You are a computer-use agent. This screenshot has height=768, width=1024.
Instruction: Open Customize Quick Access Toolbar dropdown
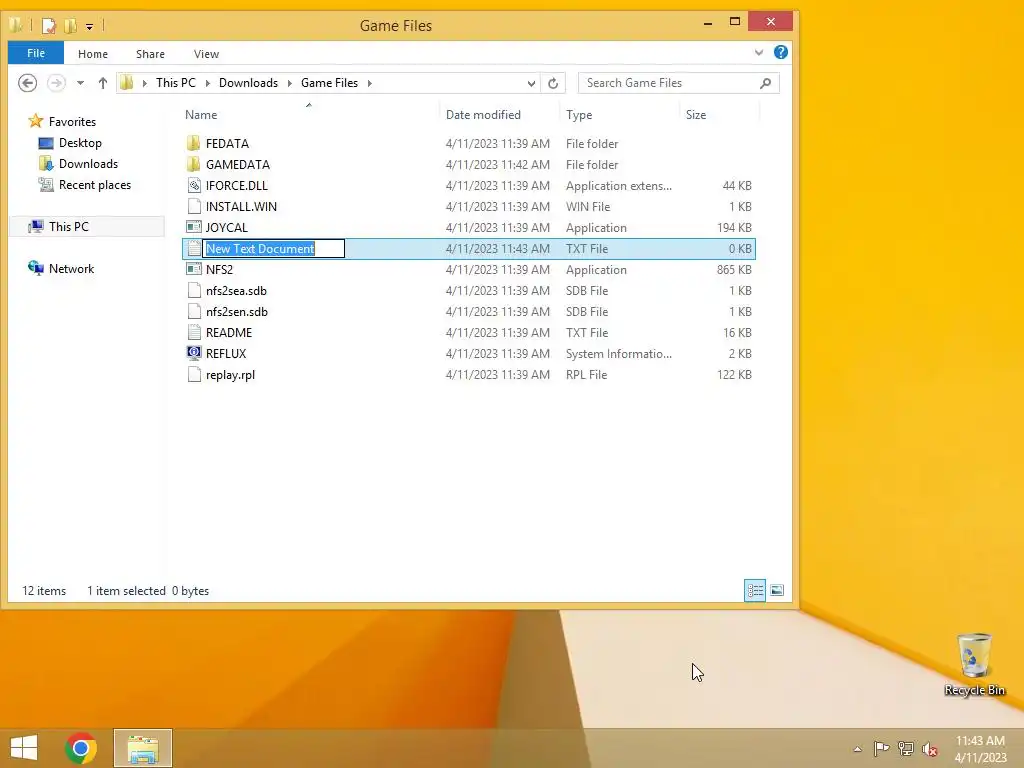tap(89, 27)
